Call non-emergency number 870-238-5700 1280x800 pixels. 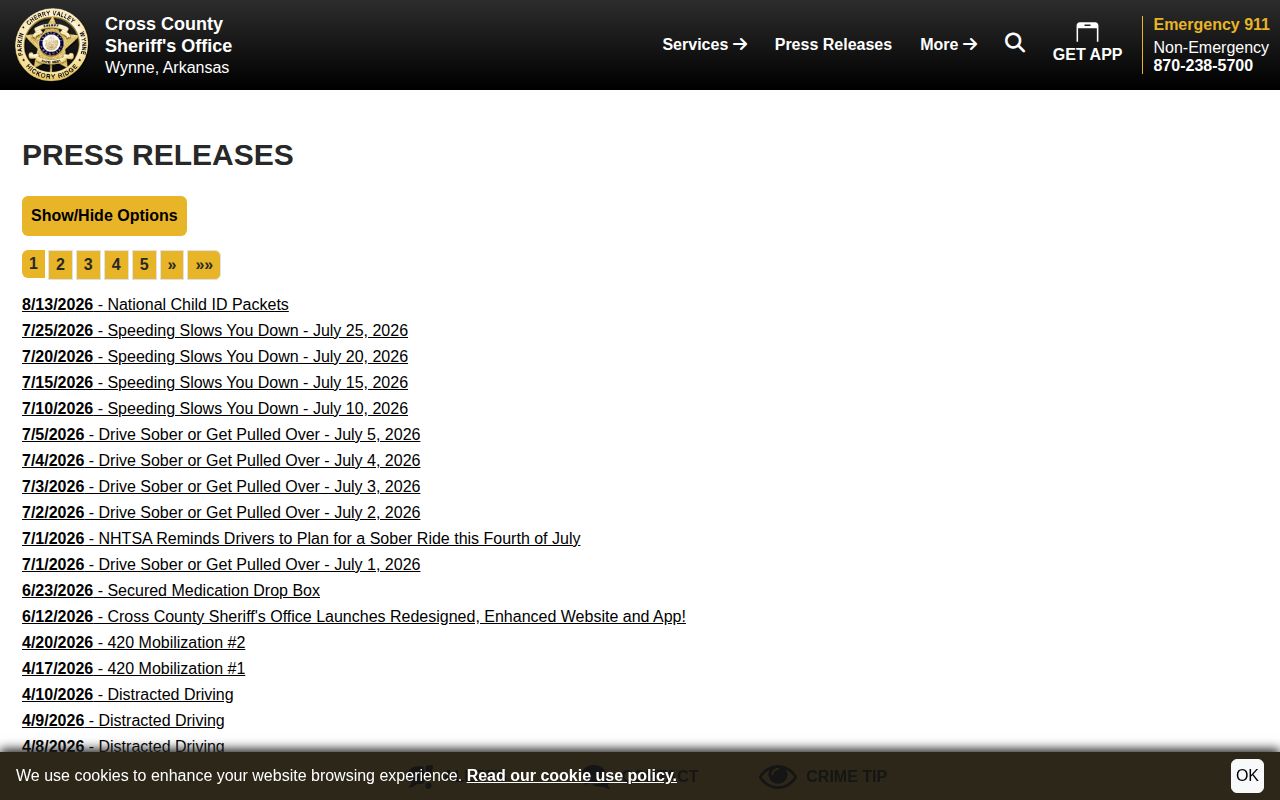1203,65
